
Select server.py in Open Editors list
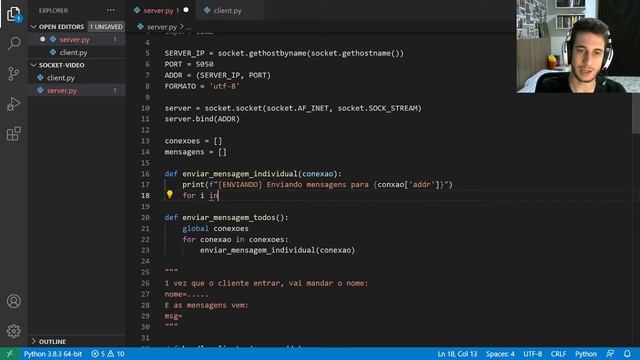(77, 40)
